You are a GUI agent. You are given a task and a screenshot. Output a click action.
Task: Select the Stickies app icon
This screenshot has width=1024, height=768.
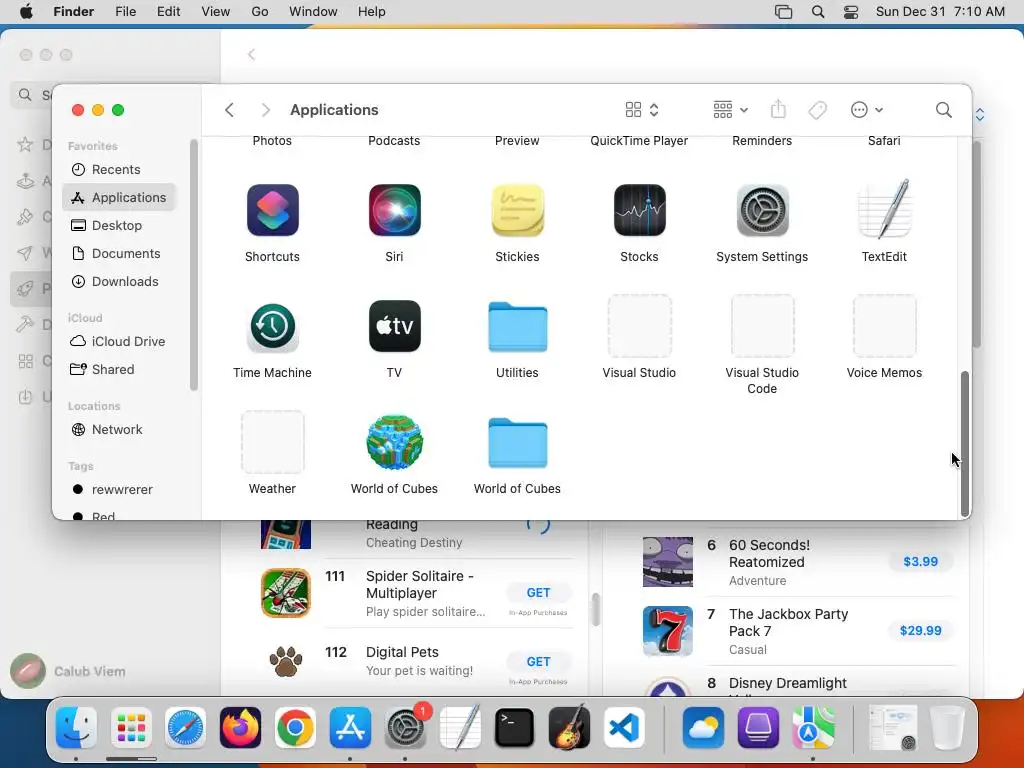click(517, 210)
